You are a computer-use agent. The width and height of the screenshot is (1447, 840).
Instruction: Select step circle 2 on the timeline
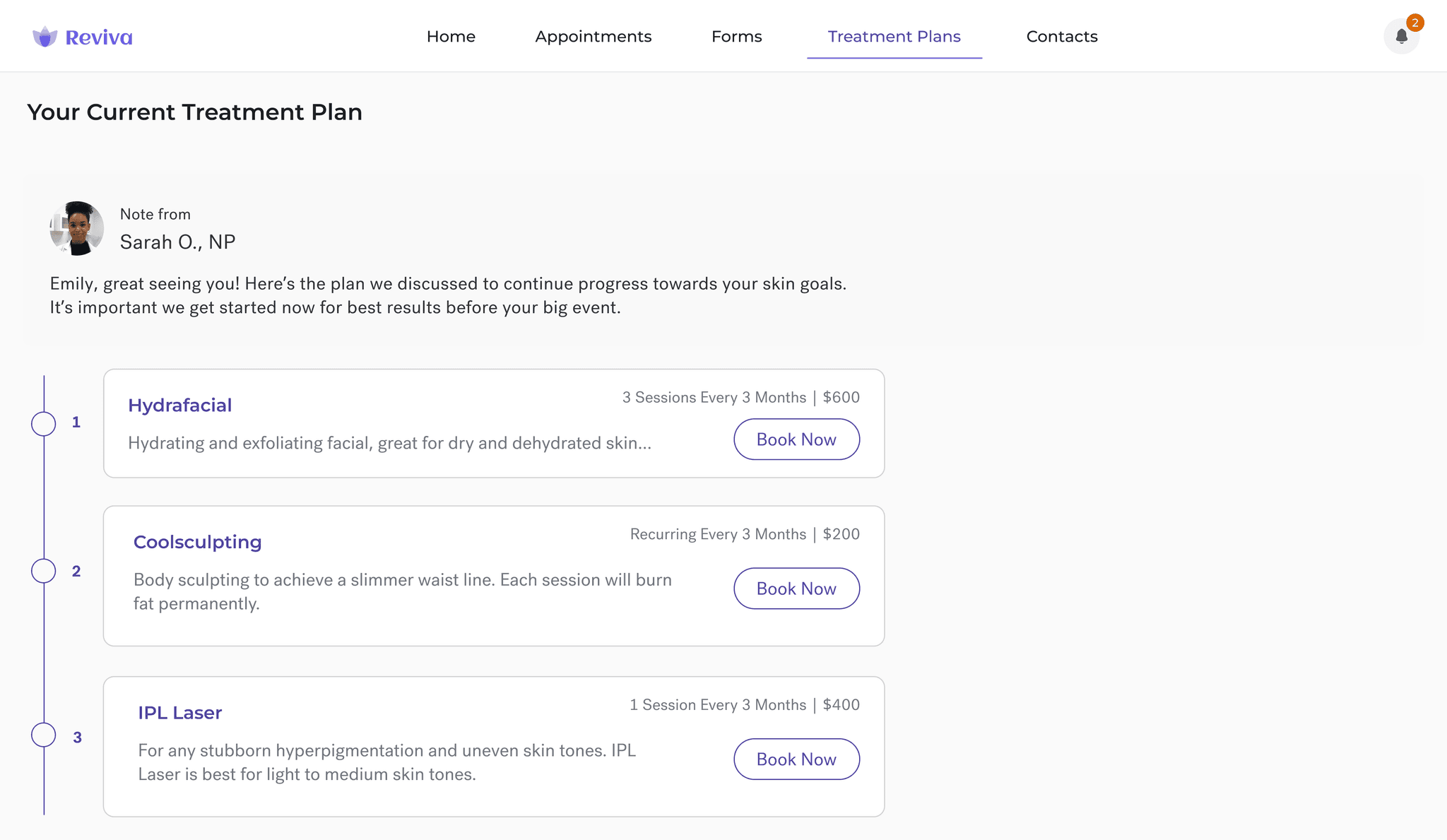pyautogui.click(x=43, y=571)
